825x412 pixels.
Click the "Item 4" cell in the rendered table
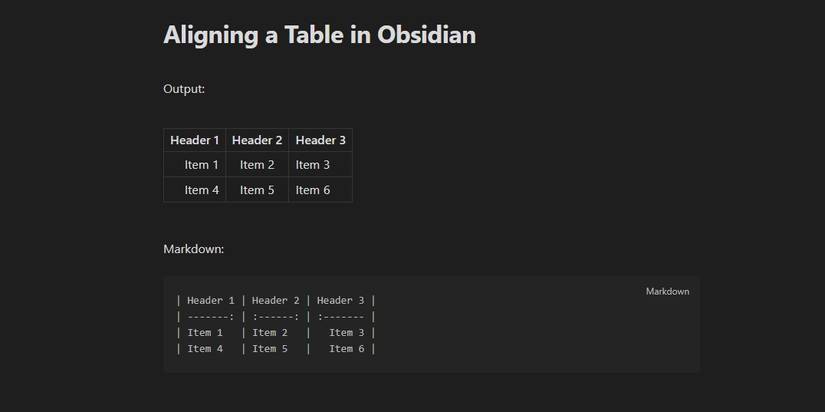[x=201, y=190]
